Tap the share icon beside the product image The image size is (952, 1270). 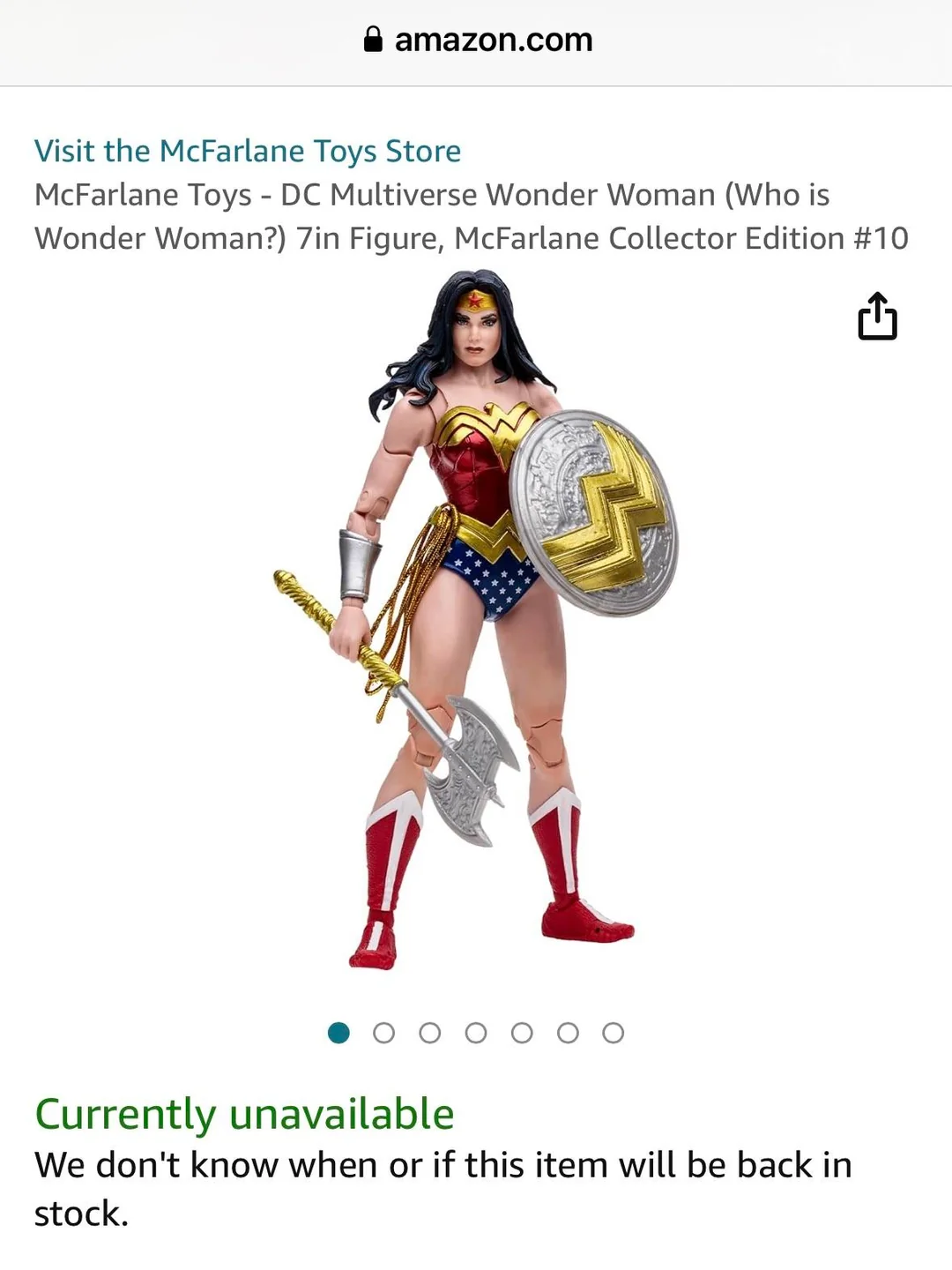tap(877, 316)
